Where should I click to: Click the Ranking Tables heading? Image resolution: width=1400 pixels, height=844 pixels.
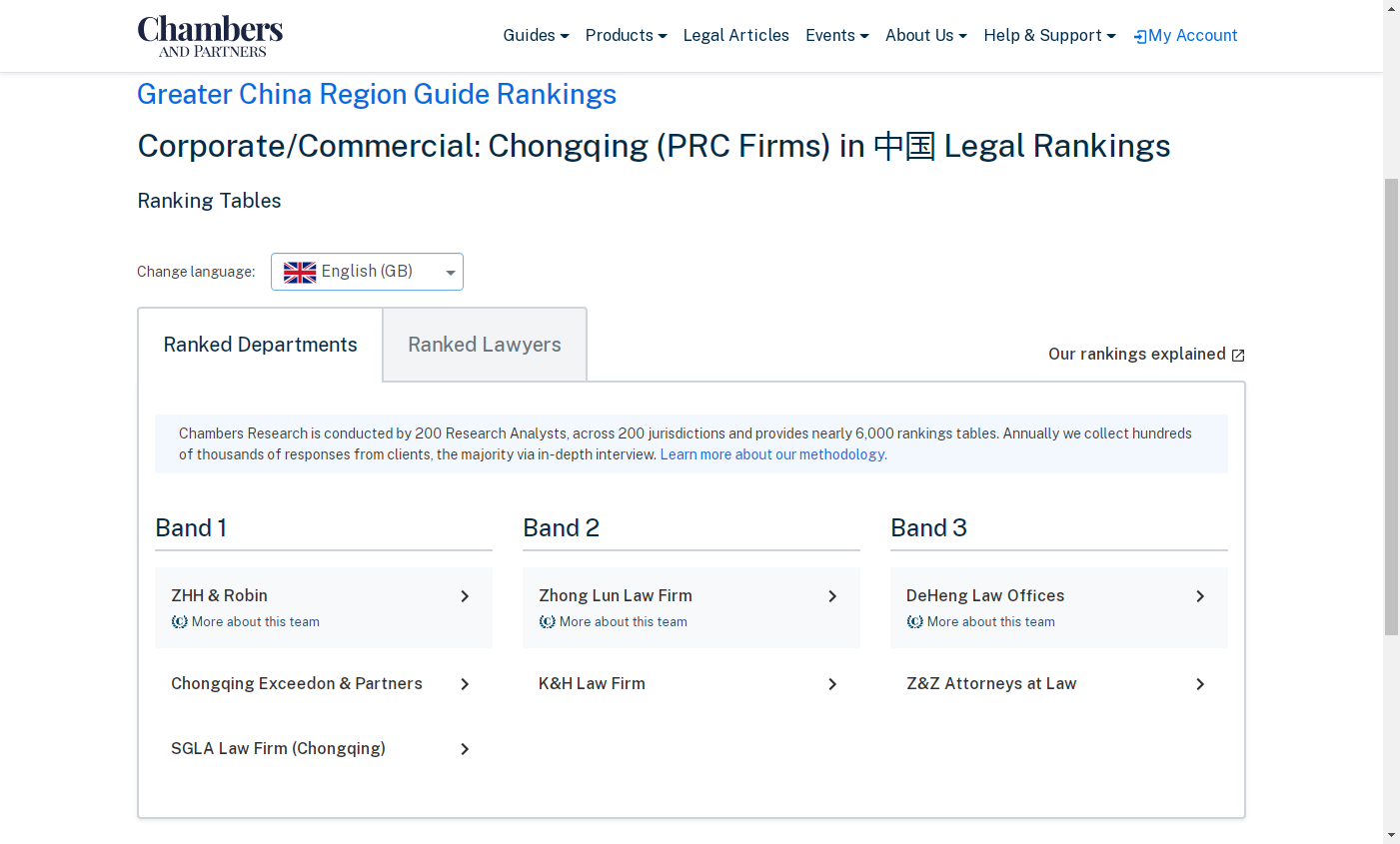click(209, 201)
